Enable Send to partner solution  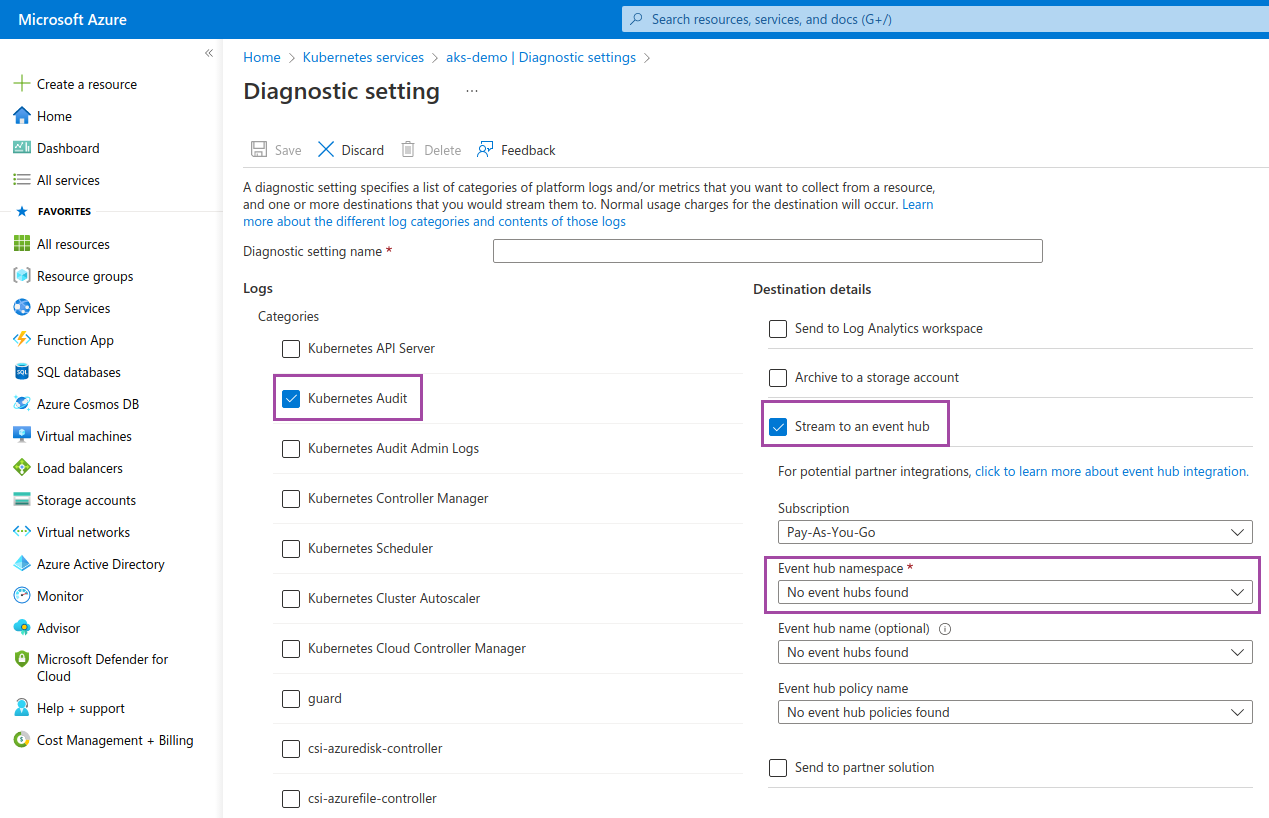pos(778,767)
